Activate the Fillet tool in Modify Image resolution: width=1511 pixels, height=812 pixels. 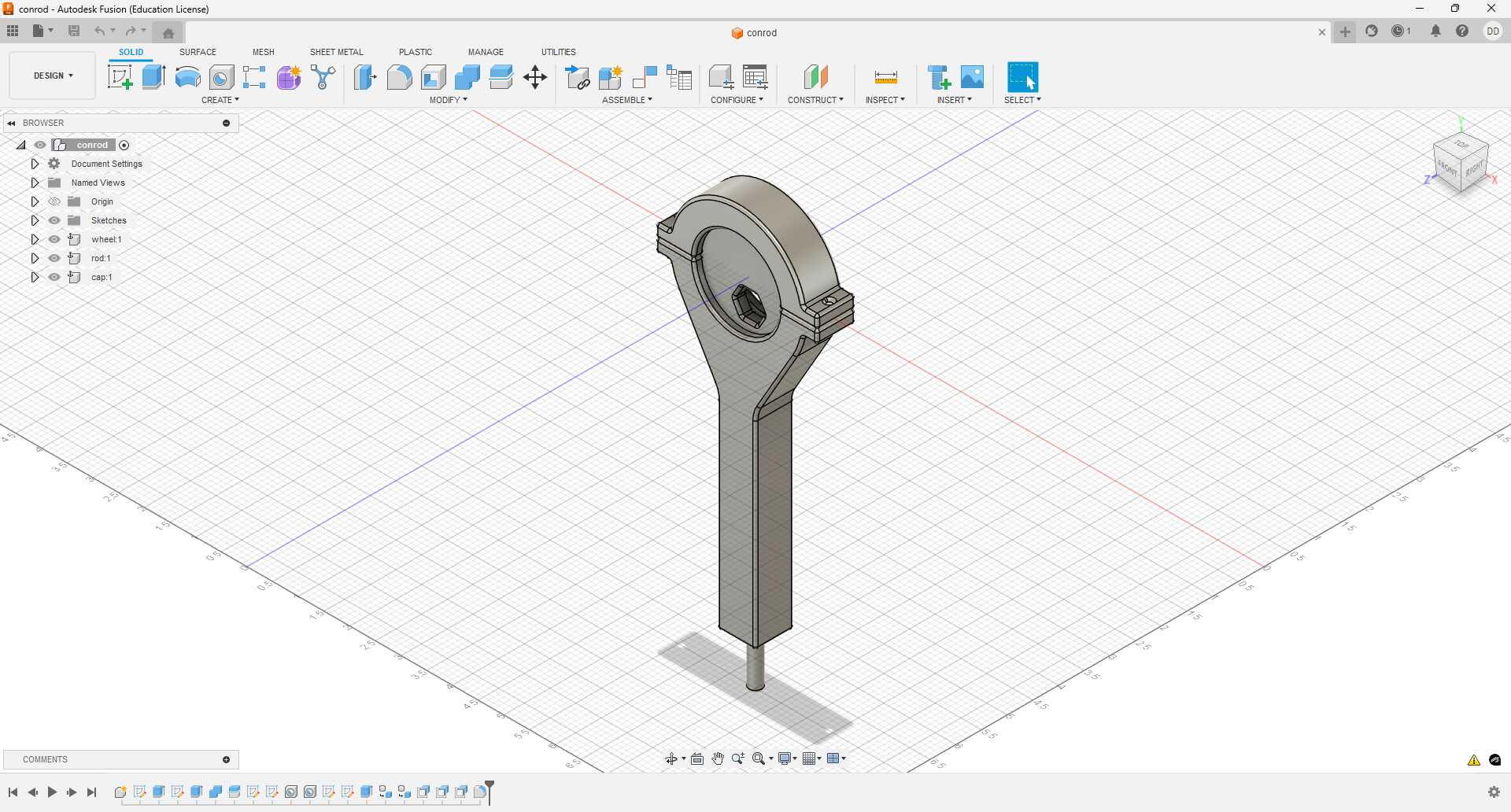(x=400, y=76)
